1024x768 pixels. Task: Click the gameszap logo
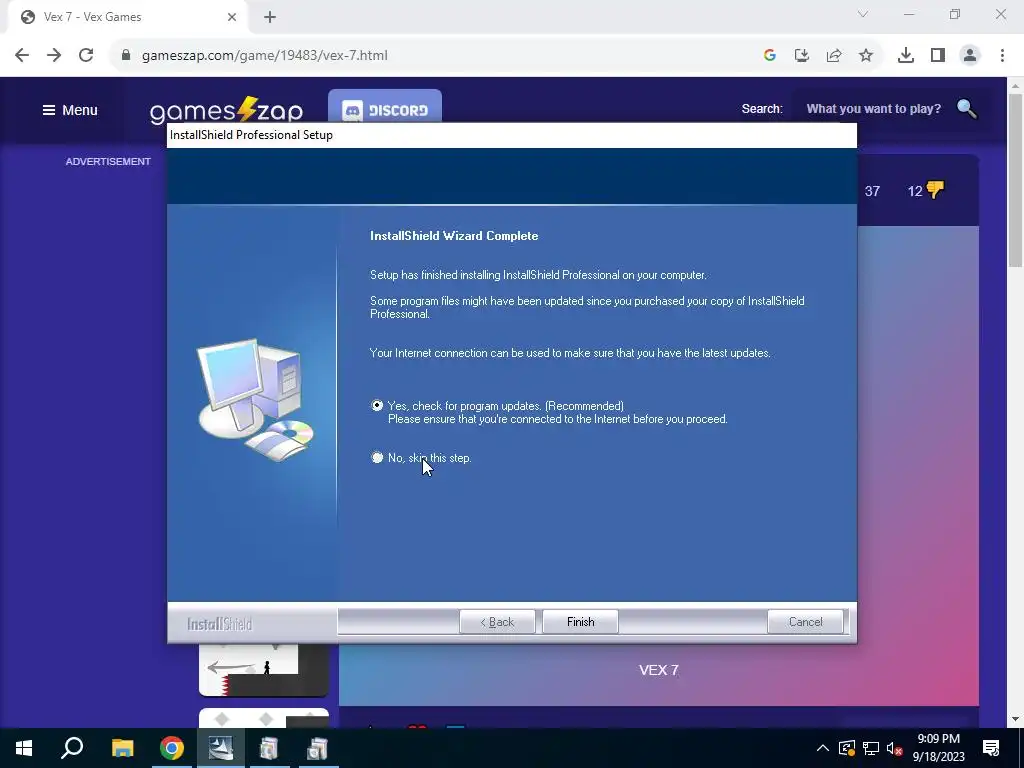tap(226, 110)
